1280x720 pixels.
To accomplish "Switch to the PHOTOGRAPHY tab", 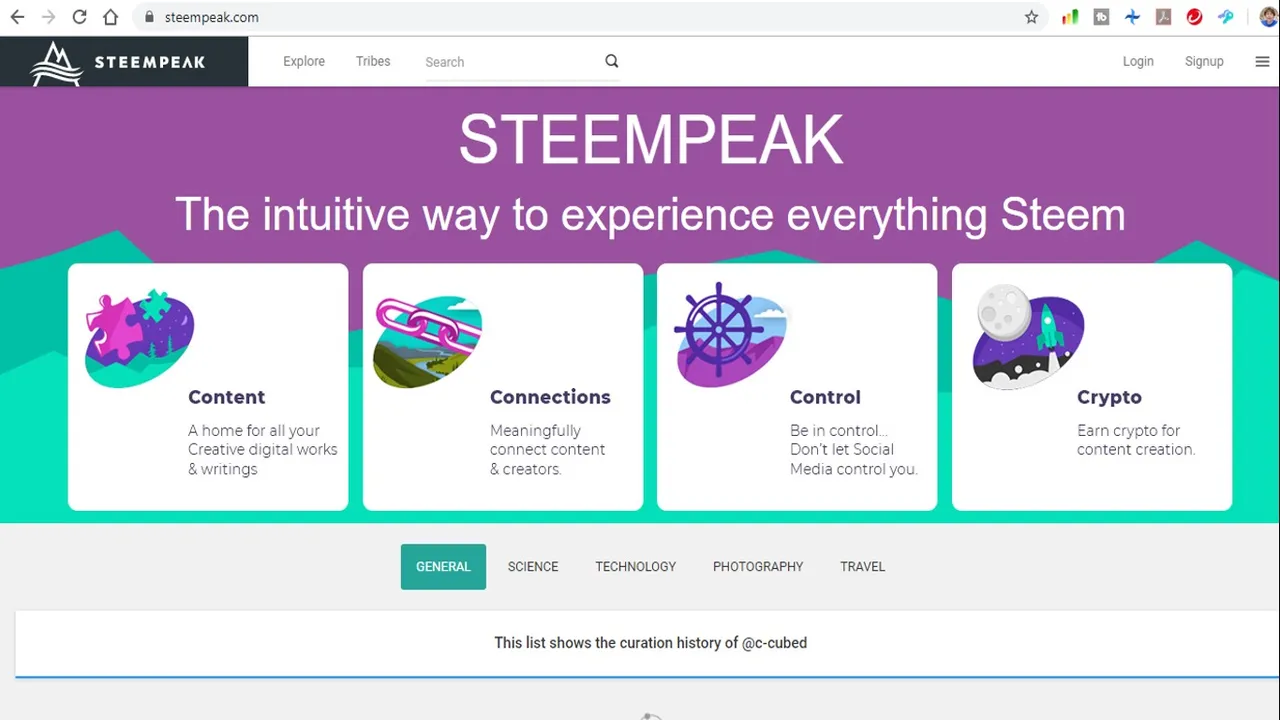I will 758,566.
